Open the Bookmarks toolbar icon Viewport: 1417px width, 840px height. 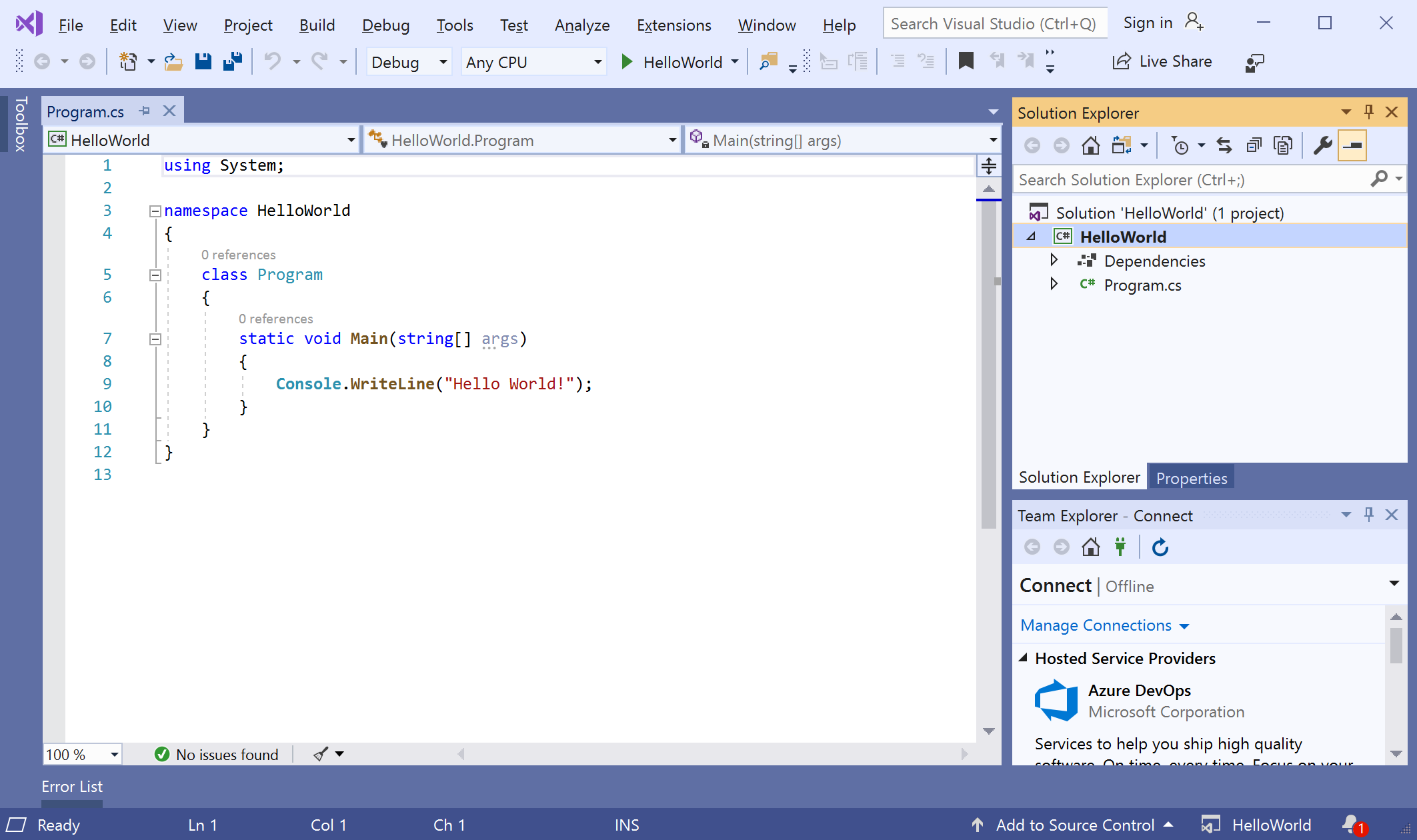(965, 62)
